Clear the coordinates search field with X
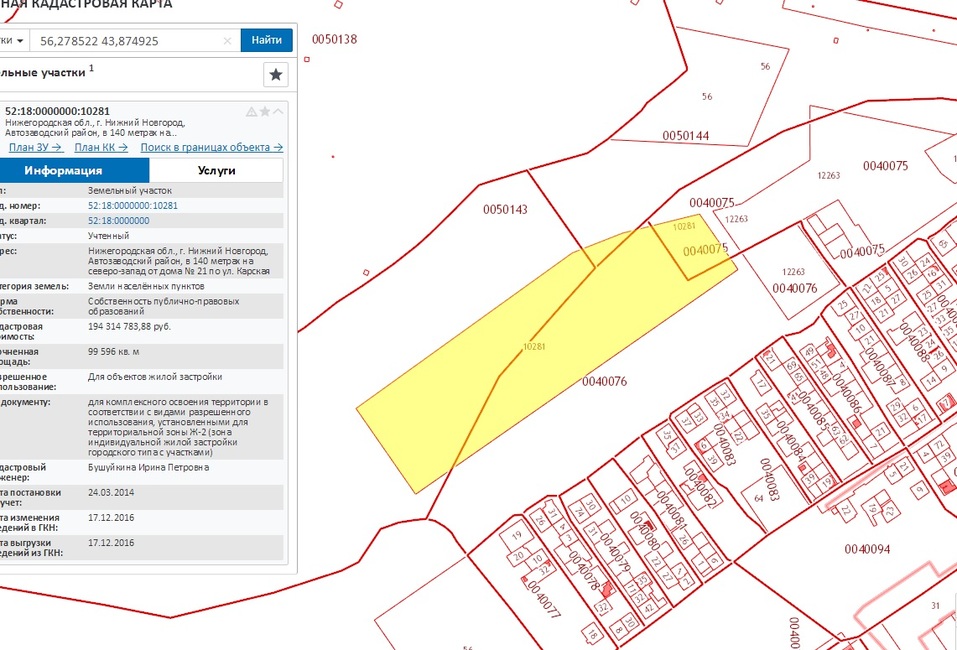This screenshot has height=650, width=957. coord(227,41)
